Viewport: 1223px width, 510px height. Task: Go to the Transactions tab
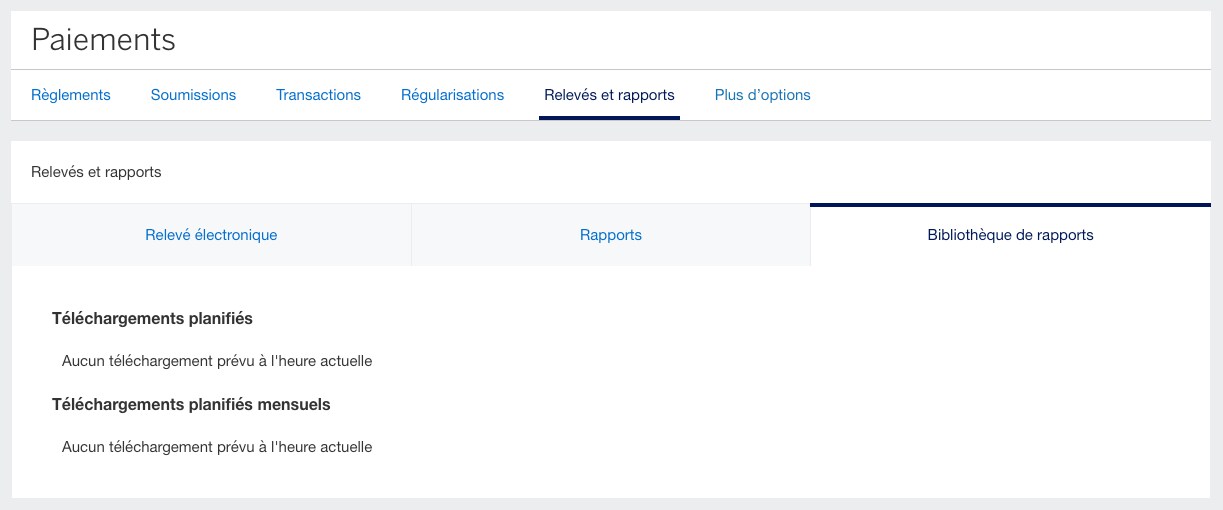point(318,95)
